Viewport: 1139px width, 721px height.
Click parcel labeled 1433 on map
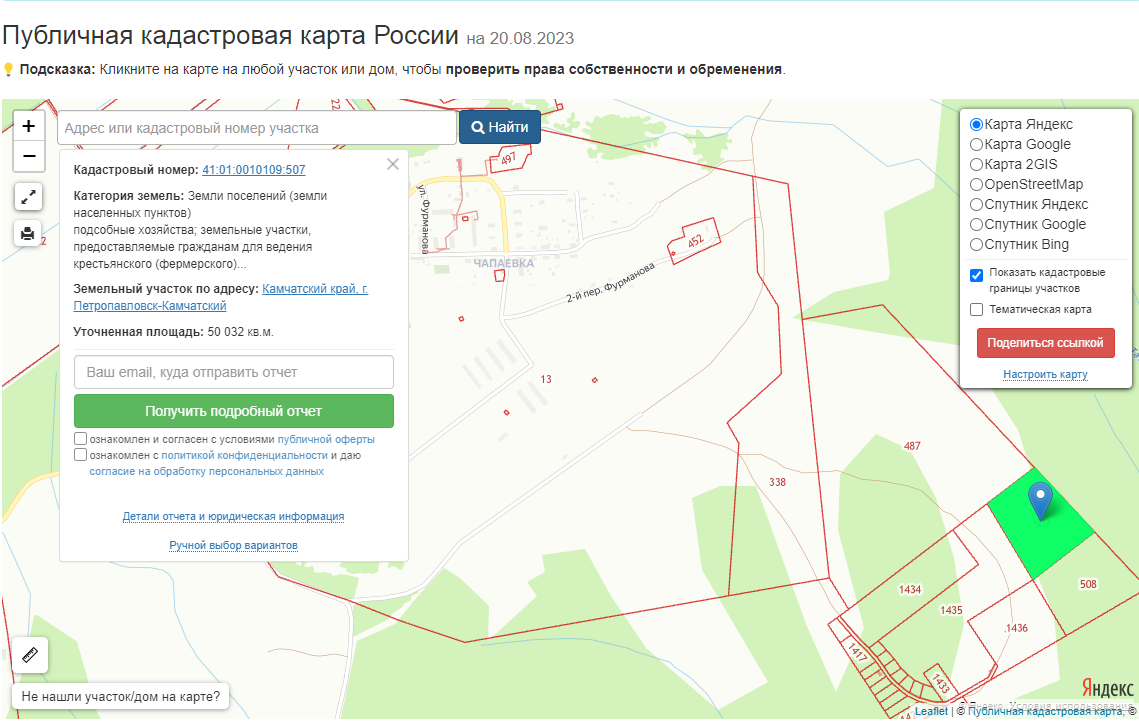click(x=941, y=683)
